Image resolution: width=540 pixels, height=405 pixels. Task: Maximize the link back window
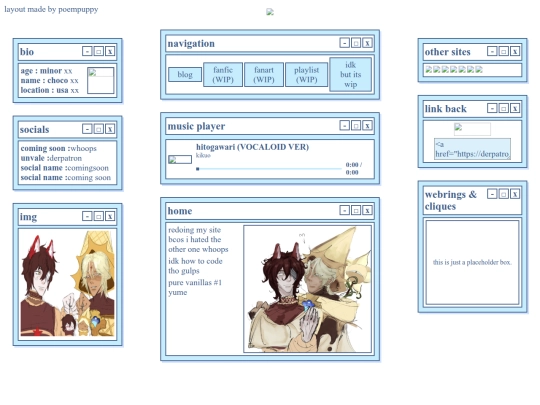(503, 108)
